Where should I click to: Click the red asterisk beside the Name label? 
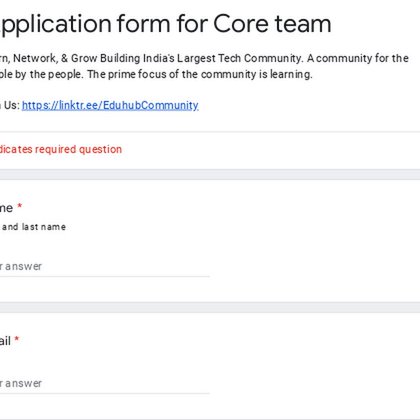20,206
